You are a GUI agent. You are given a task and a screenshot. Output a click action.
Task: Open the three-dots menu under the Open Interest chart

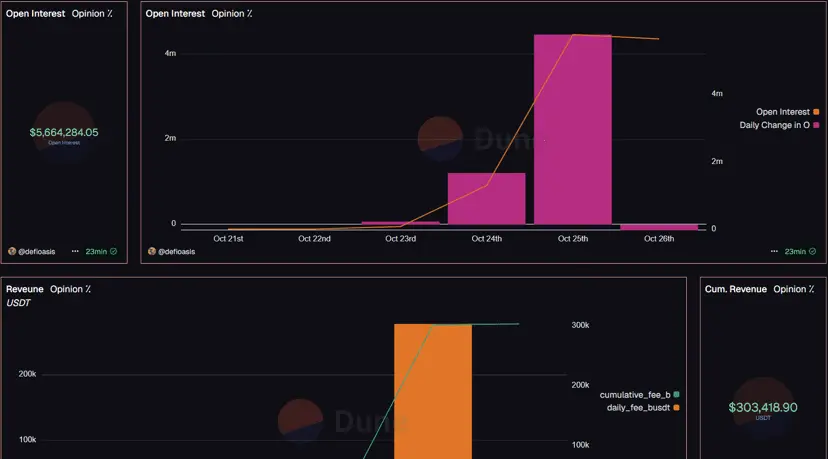(x=774, y=251)
